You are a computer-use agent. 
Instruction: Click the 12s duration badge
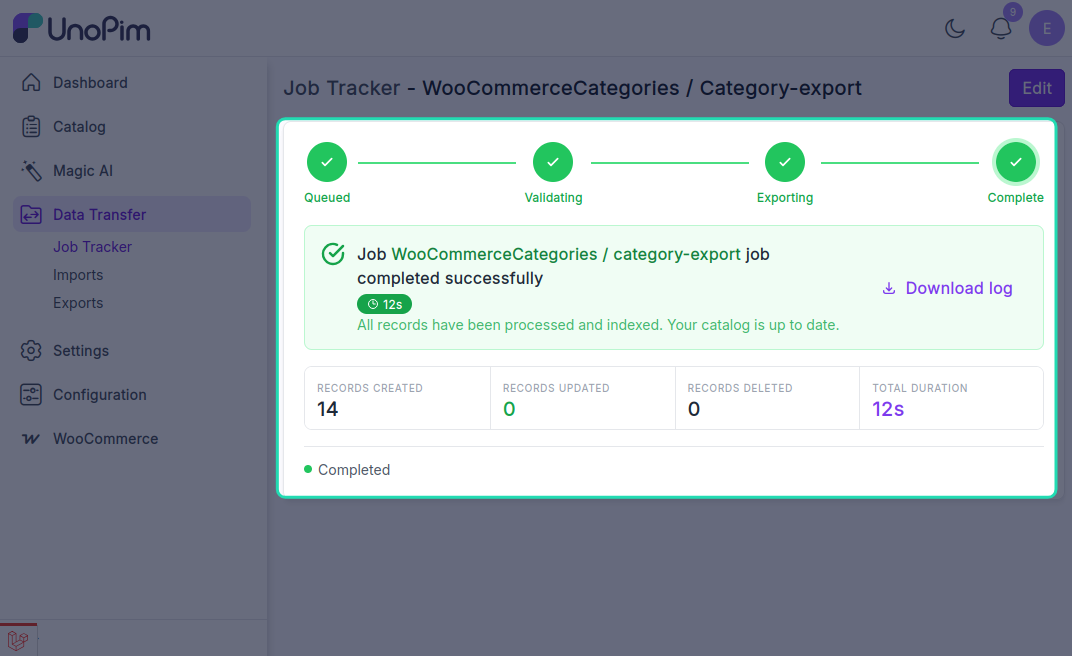(384, 304)
